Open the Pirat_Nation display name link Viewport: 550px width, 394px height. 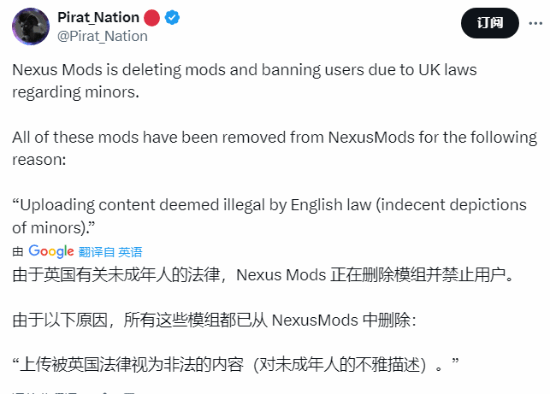click(98, 17)
